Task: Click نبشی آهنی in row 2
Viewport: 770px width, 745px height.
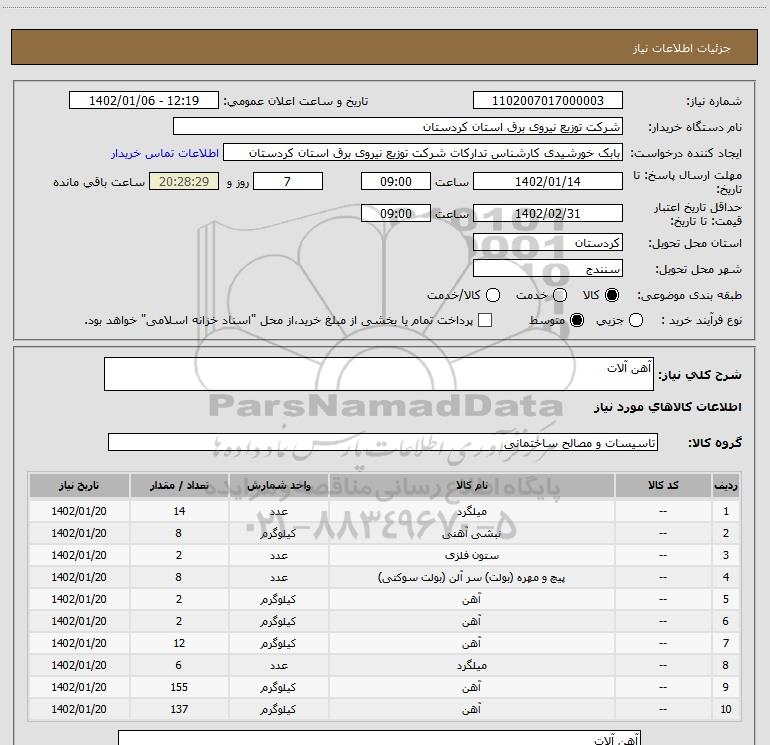Action: (472, 534)
